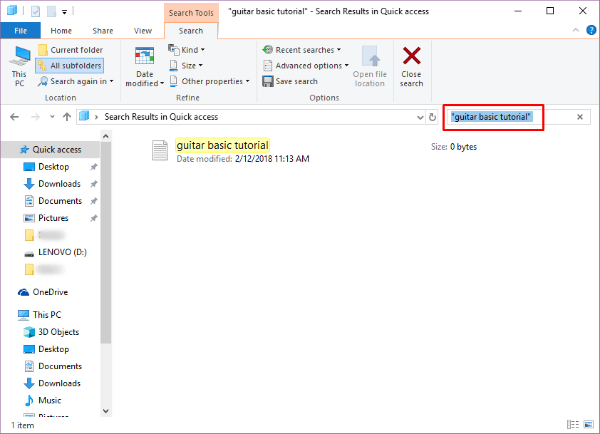Click the This PC location icon
Screen dimensions: 600x434
19,66
